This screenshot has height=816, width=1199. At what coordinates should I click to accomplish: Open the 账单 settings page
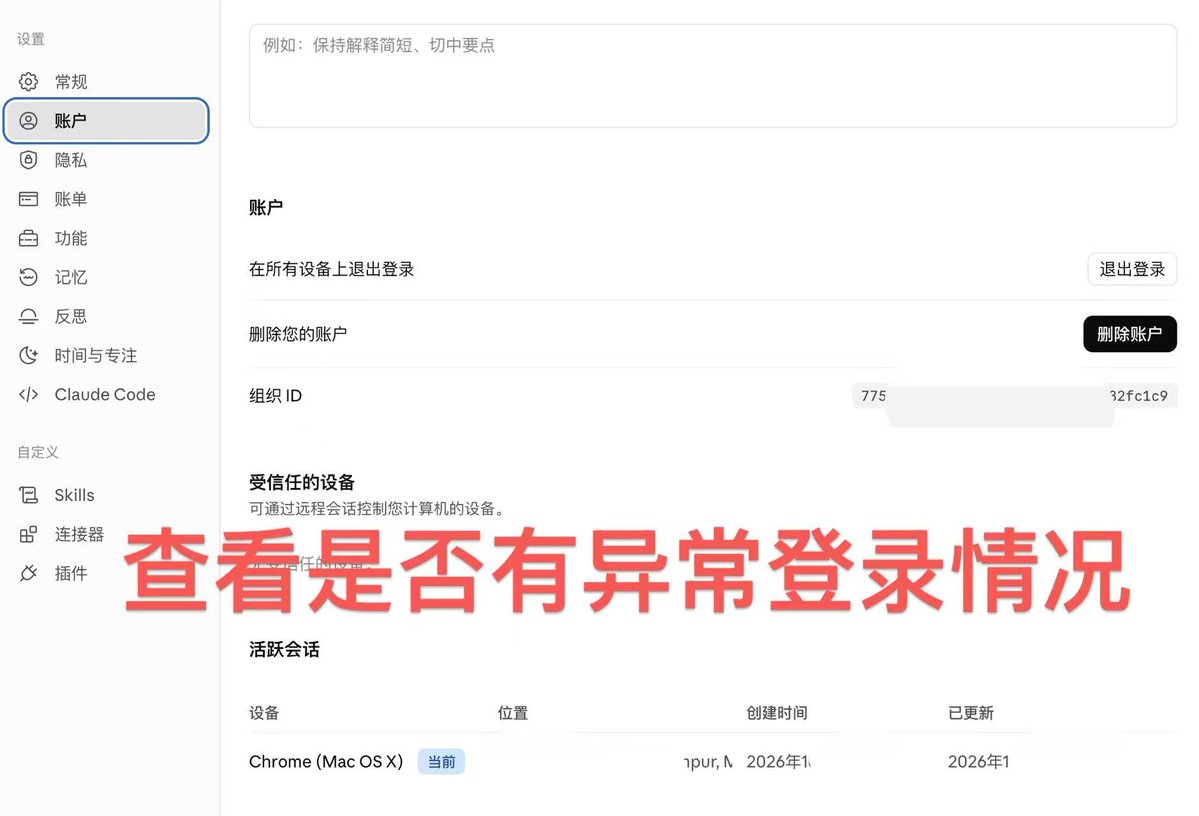(x=106, y=199)
